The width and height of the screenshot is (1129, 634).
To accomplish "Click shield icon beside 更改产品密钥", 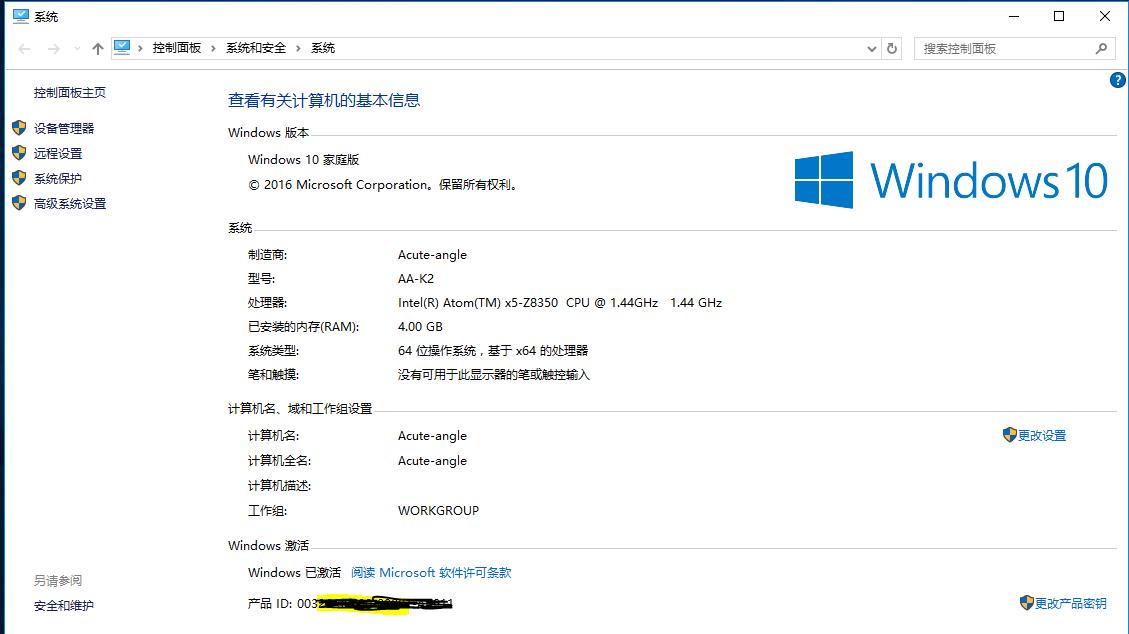I will (x=1027, y=602).
